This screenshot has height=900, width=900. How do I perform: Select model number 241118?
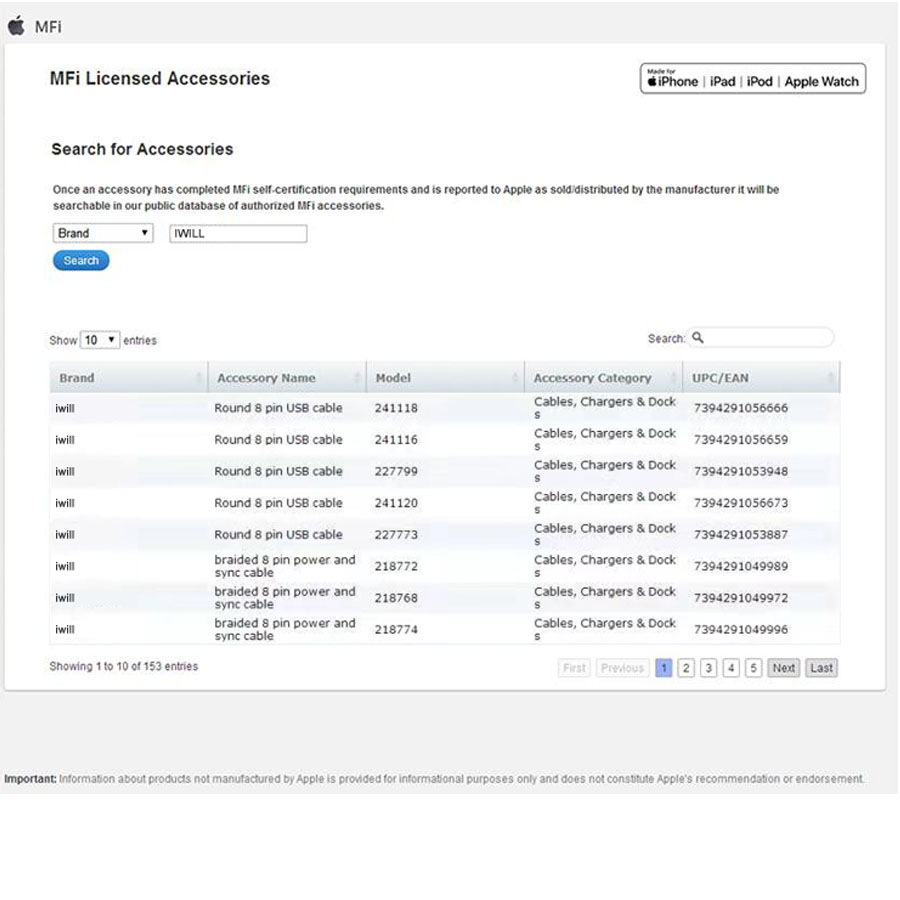click(396, 408)
